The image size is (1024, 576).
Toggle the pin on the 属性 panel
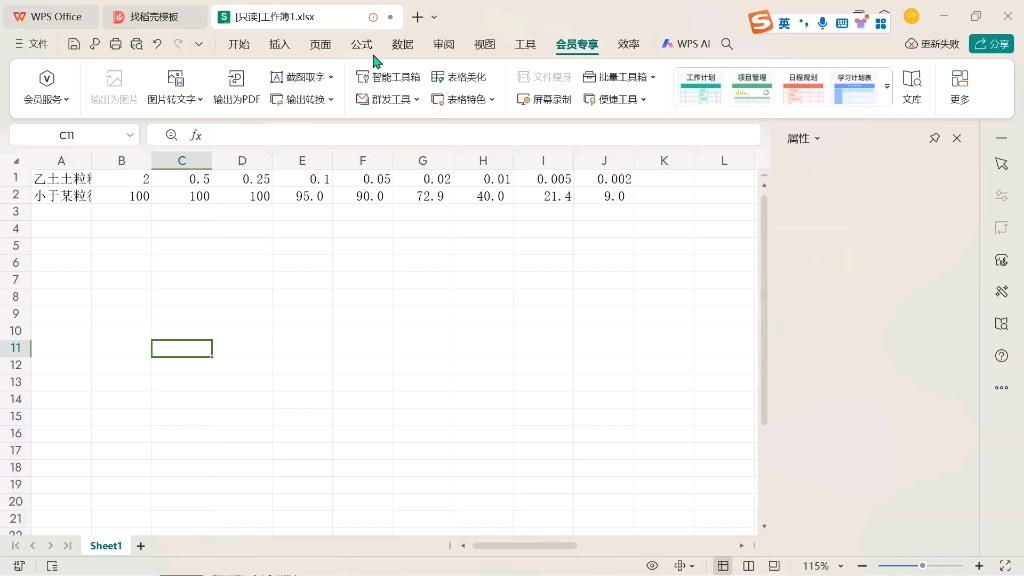[x=935, y=138]
